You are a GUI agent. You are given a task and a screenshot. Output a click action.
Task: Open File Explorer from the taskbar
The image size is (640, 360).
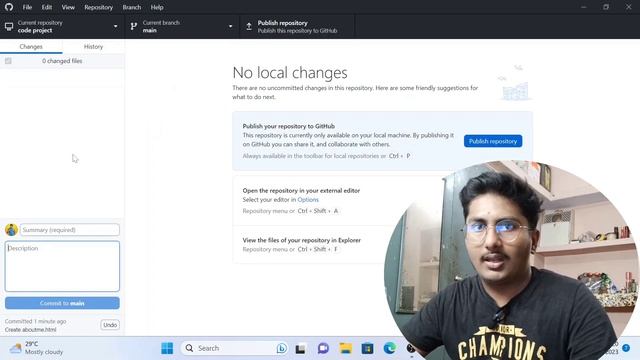coord(345,348)
